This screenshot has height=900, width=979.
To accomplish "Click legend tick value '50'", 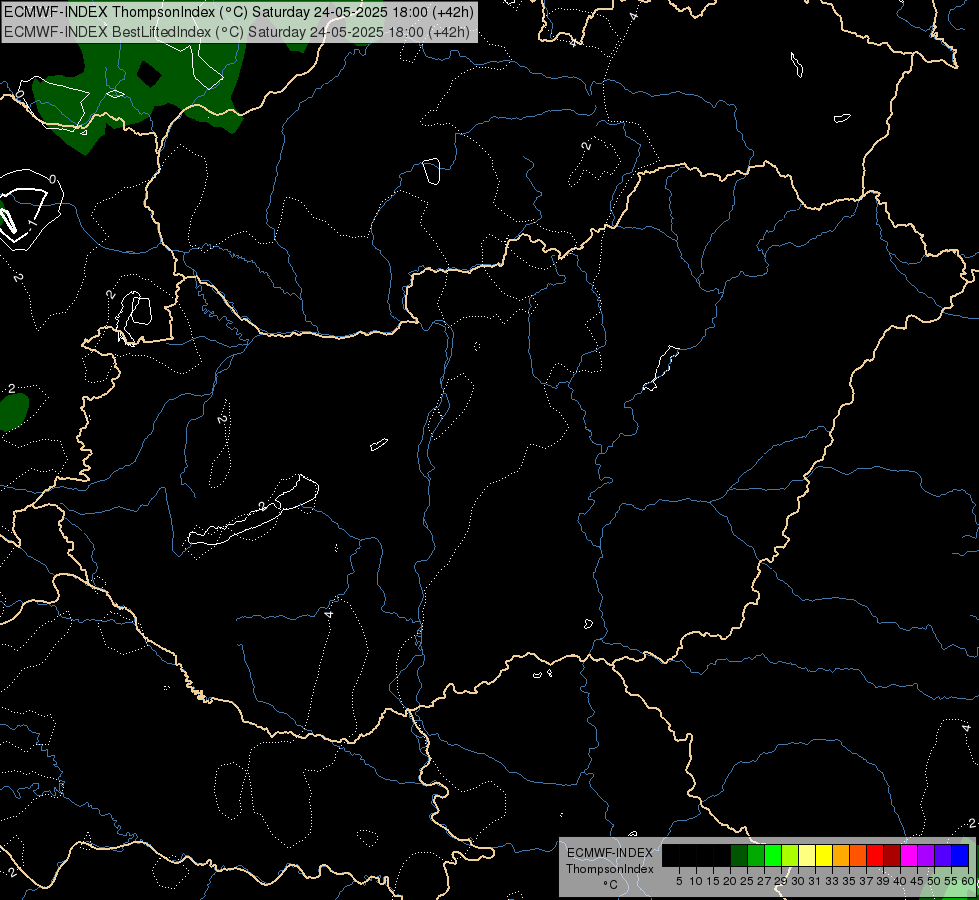I will [x=935, y=881].
